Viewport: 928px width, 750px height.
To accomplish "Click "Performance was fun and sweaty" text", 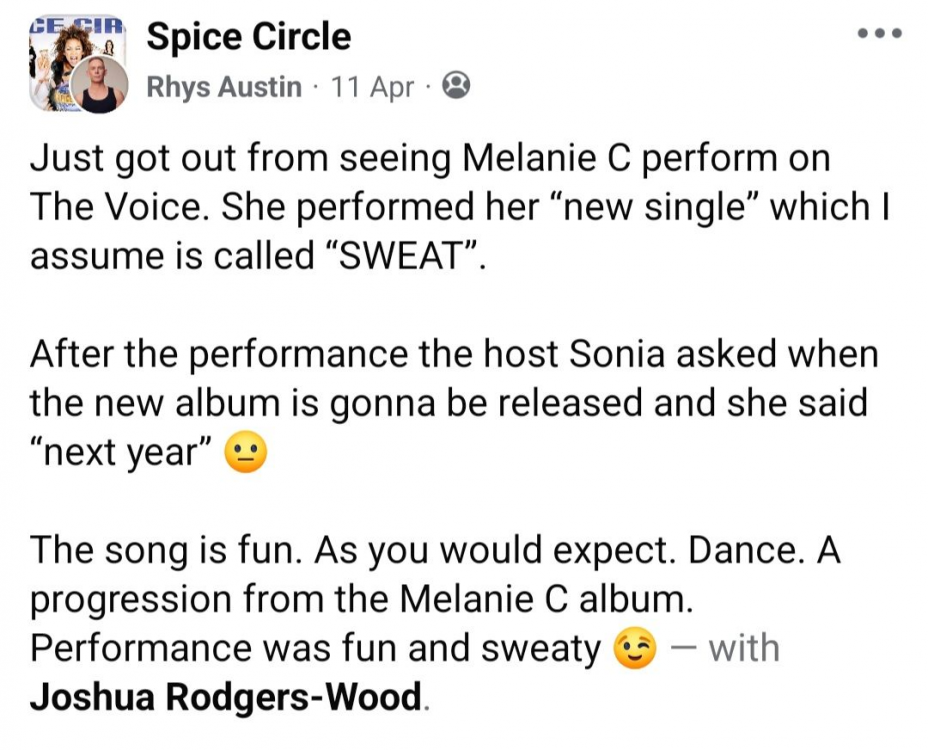I will 315,648.
